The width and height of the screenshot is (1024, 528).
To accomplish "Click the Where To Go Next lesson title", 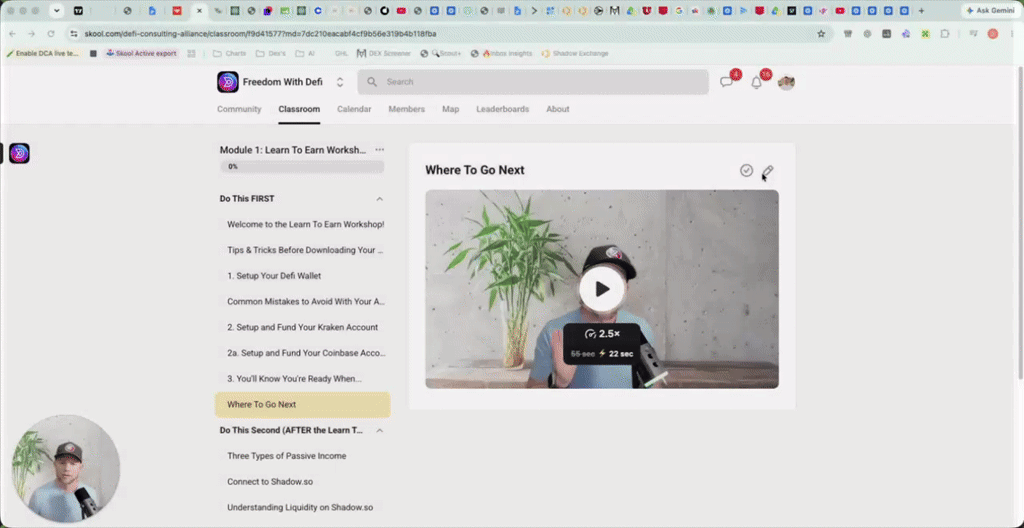I will click(475, 170).
